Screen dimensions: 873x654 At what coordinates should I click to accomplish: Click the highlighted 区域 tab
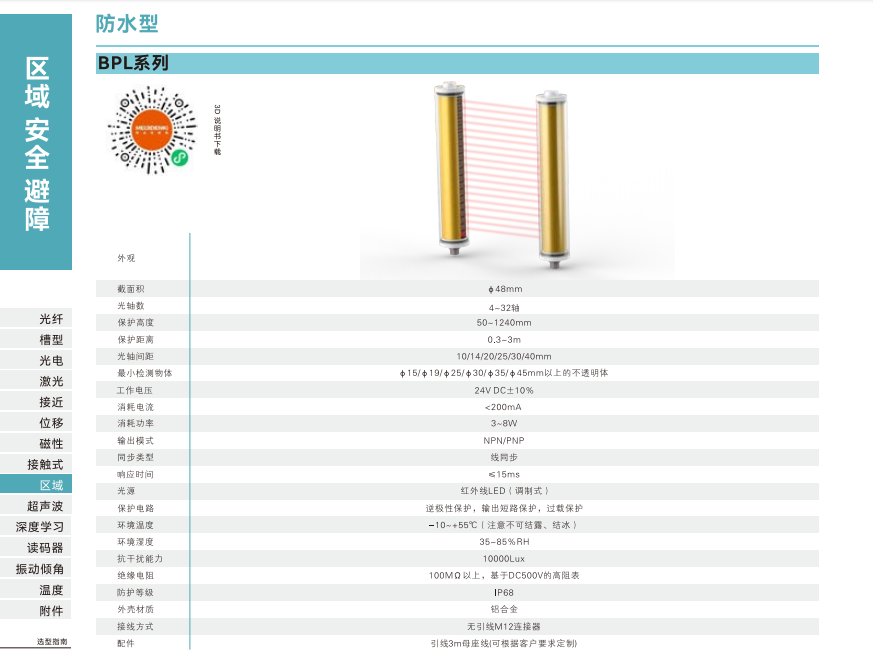(x=51, y=485)
